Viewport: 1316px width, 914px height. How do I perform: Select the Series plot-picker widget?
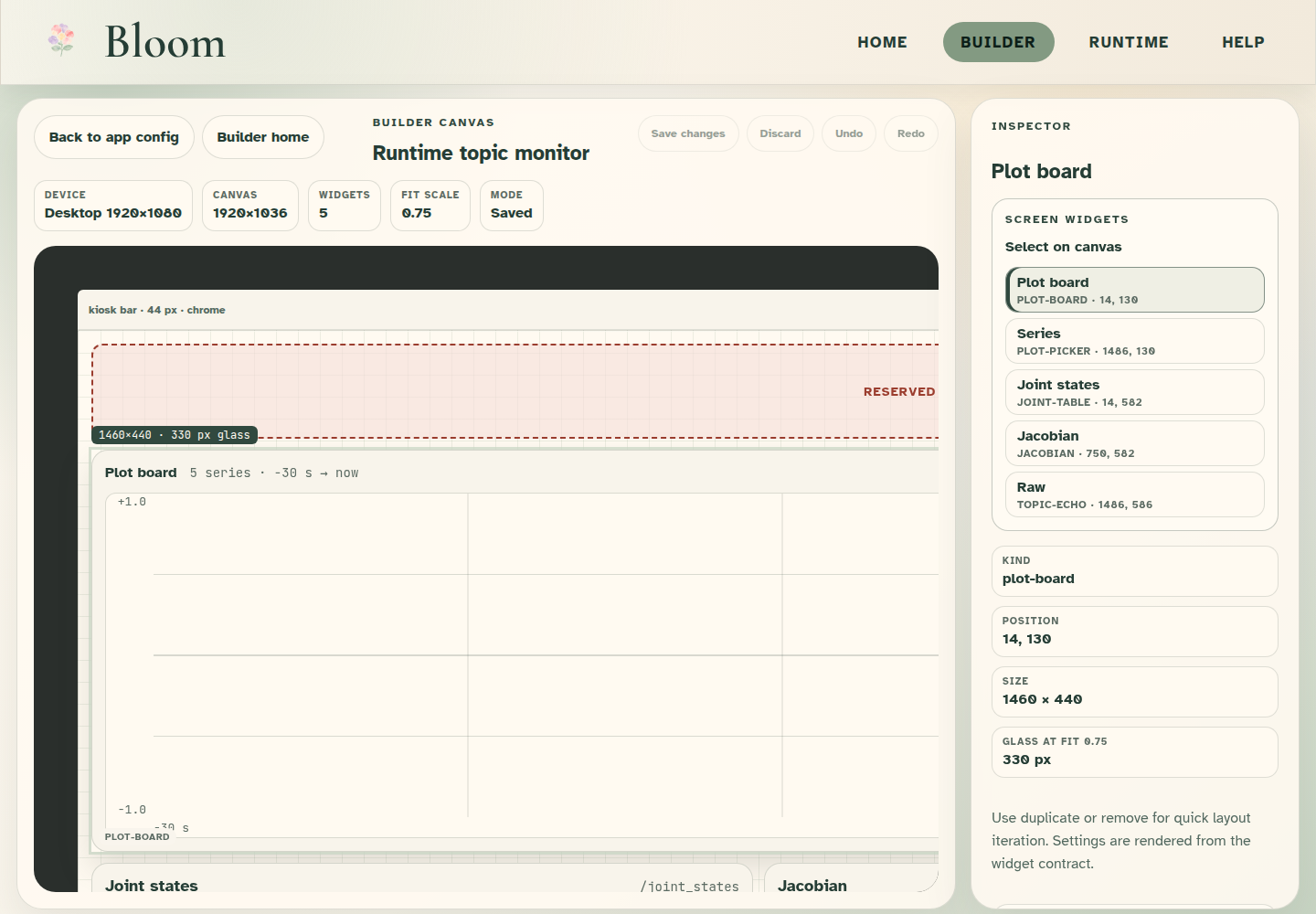coord(1135,341)
